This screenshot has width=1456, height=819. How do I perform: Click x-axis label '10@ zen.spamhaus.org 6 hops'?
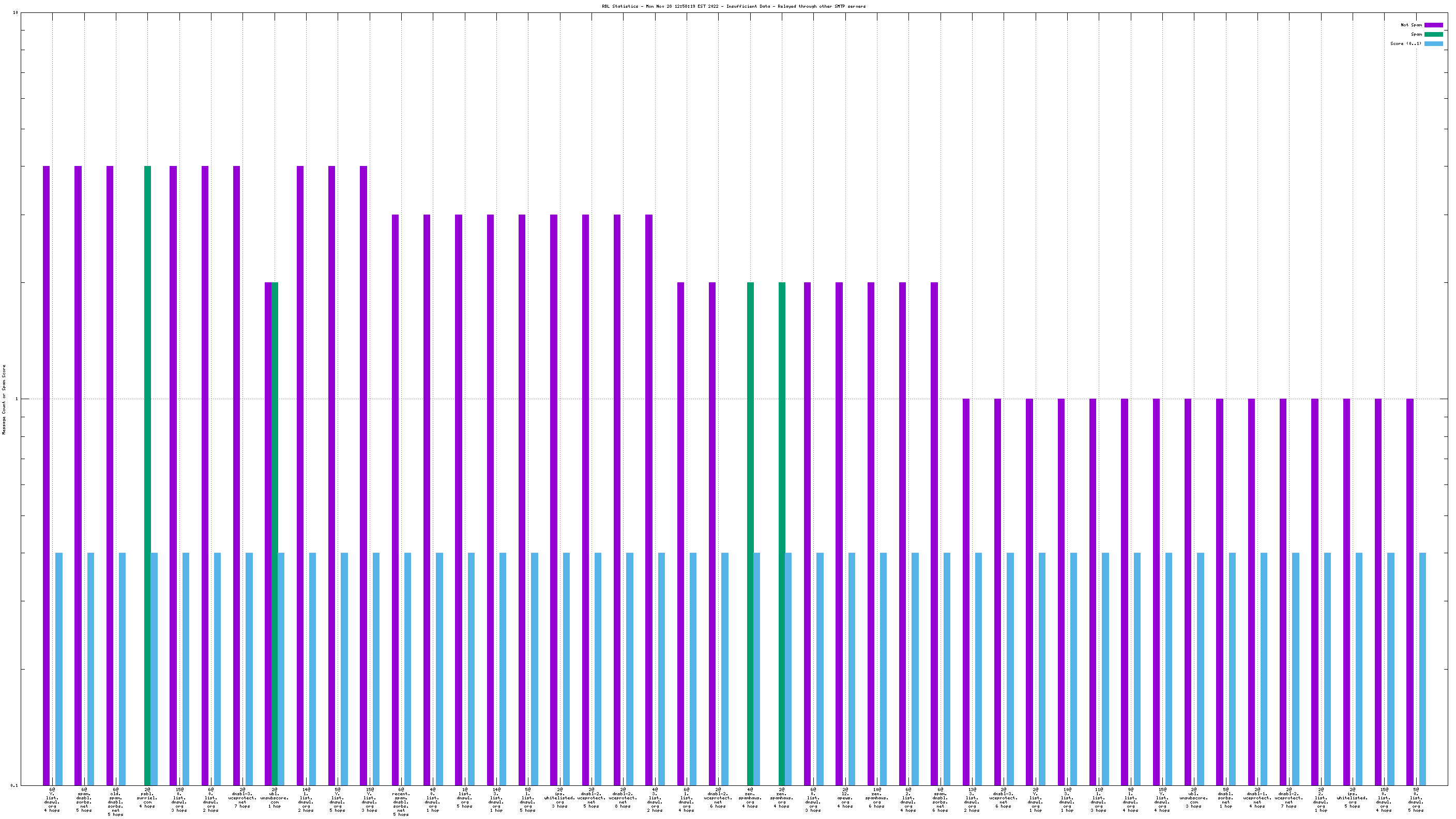click(877, 797)
